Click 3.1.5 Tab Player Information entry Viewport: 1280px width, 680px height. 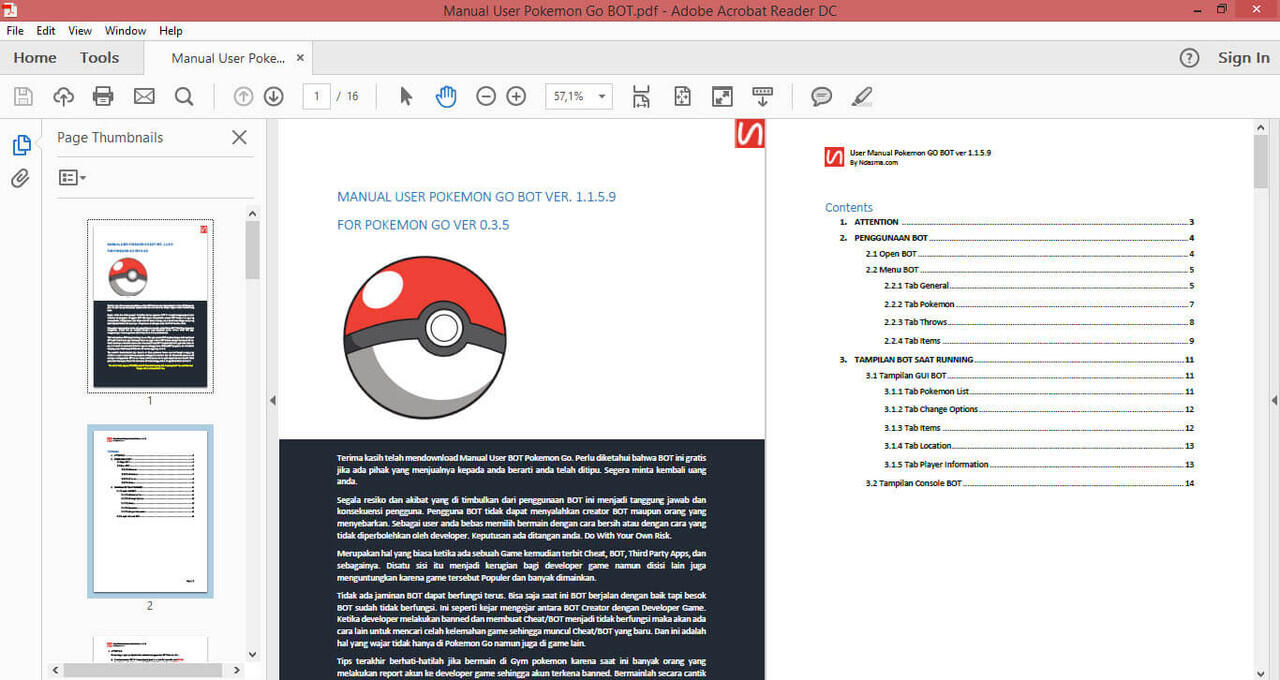pyautogui.click(x=1039, y=464)
